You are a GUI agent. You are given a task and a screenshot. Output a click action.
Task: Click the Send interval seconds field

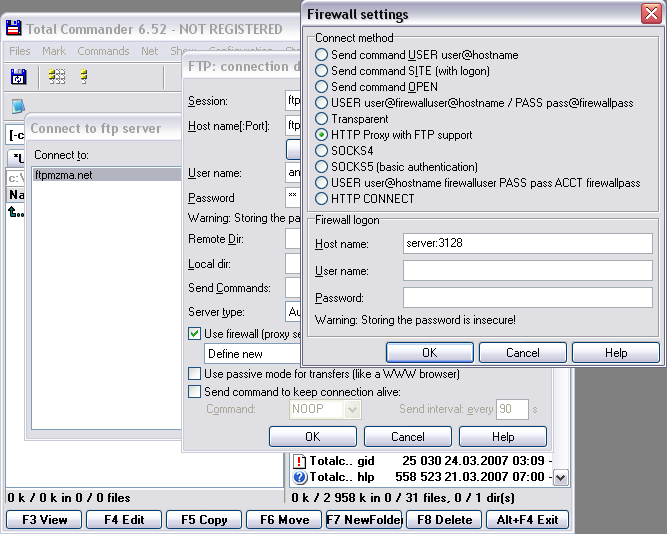(x=512, y=409)
